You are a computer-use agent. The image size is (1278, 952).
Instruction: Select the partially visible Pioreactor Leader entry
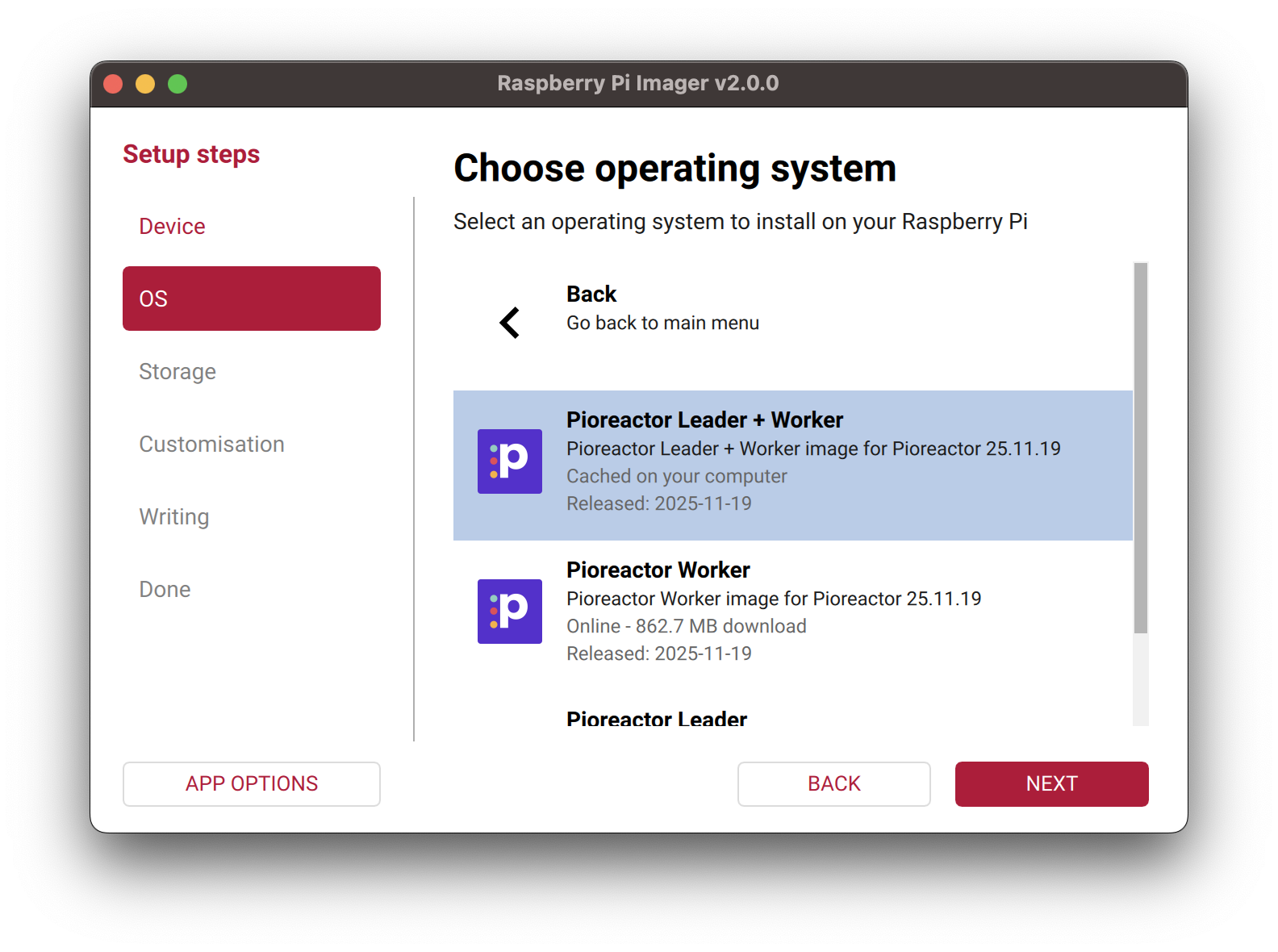[657, 718]
